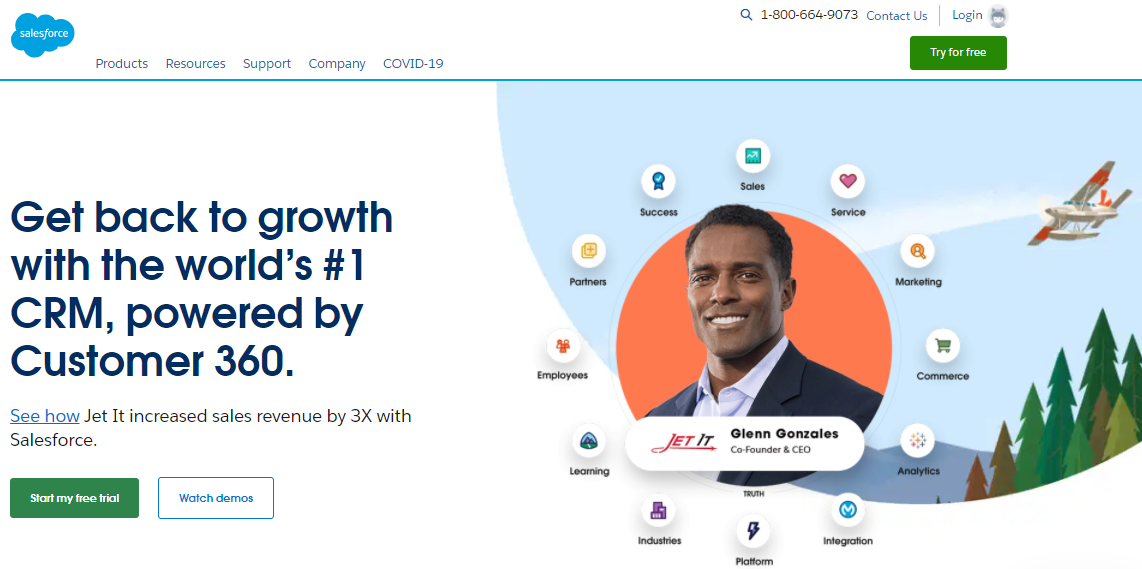Select the Employees people icon
Screen dimensions: 1142x569
pos(563,345)
